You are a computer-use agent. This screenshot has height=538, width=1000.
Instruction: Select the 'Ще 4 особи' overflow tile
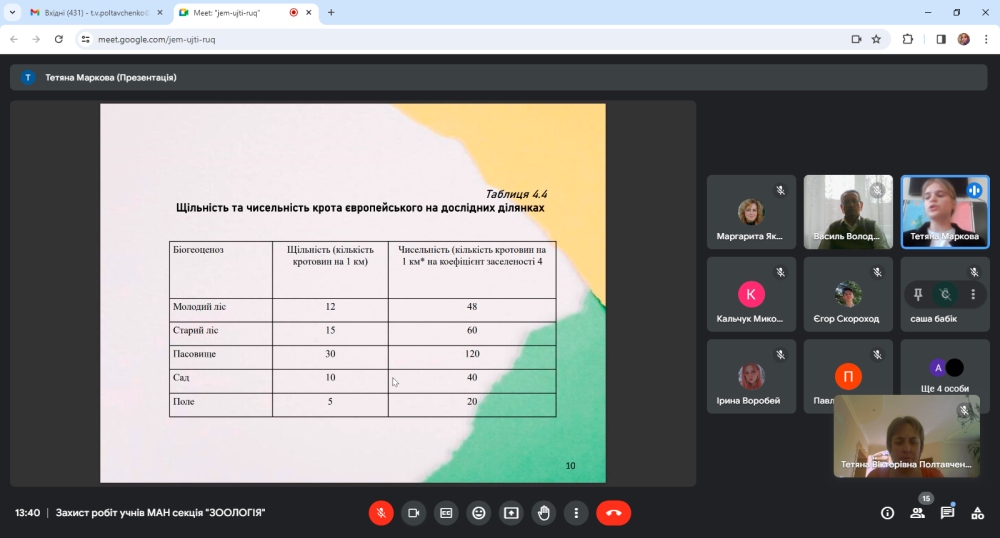945,377
